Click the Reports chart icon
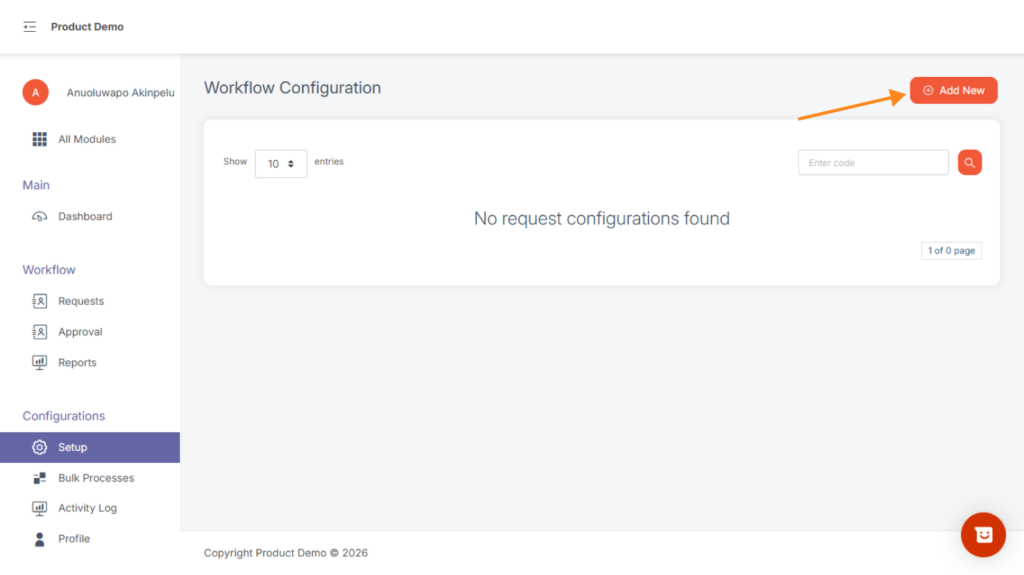The image size is (1024, 575). pyautogui.click(x=40, y=363)
